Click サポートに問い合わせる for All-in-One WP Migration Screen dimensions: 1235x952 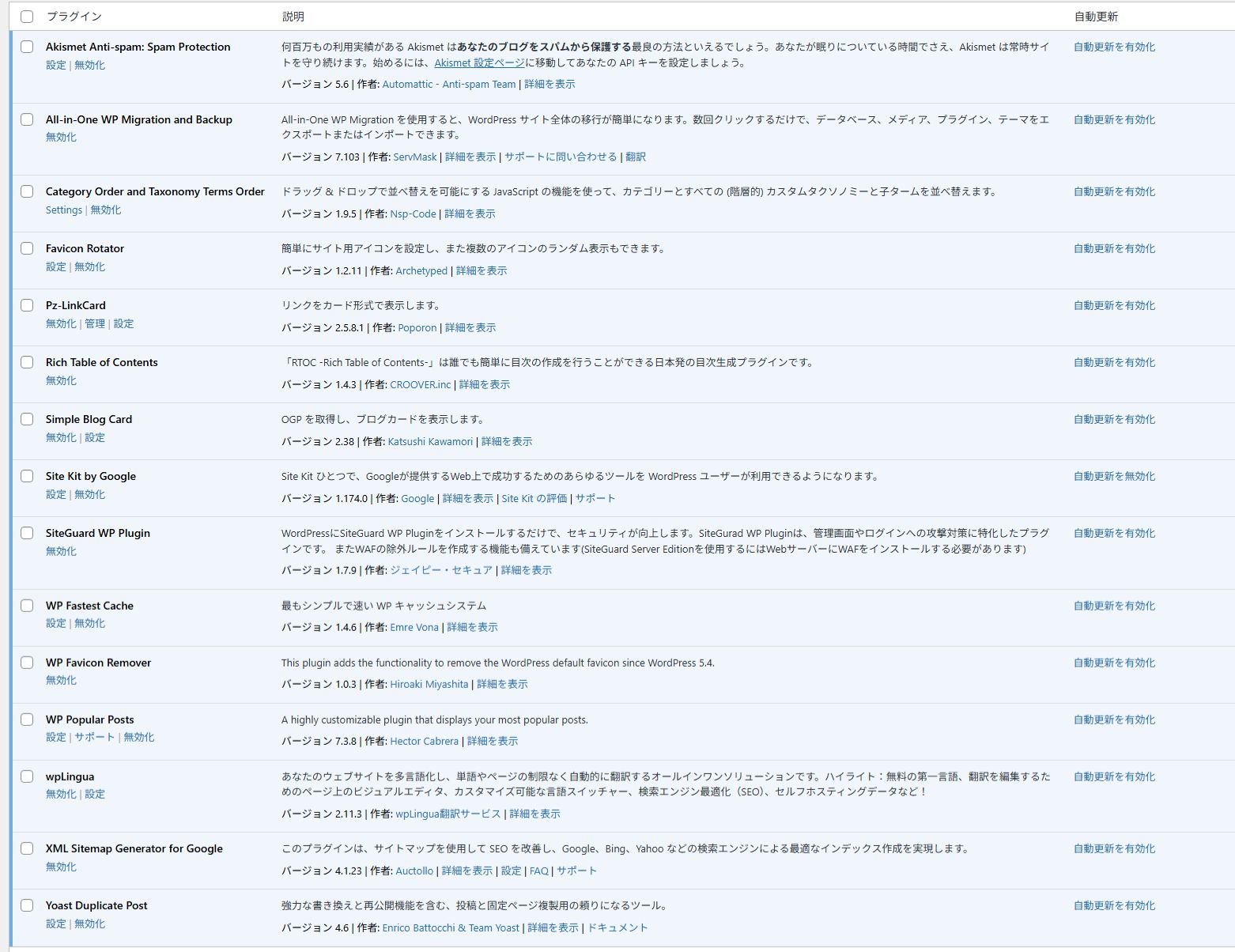560,157
